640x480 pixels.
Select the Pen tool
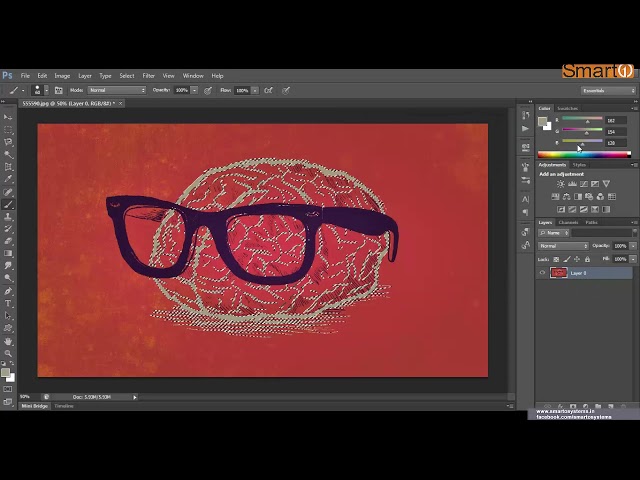(x=8, y=291)
